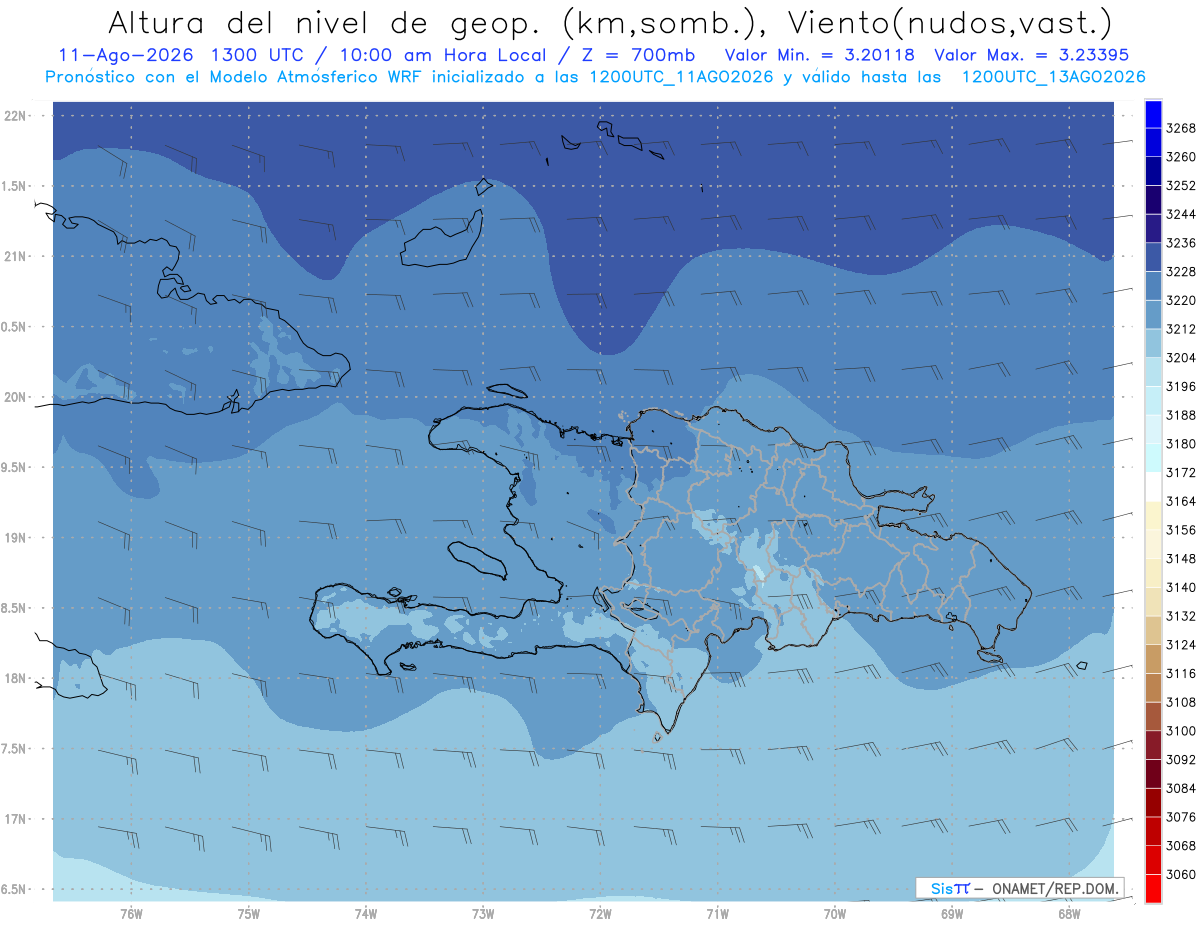Viewport: 1200px width, 927px height.
Task: Pick the dark red swatch between 3092 and 3084
Action: (x=1153, y=774)
